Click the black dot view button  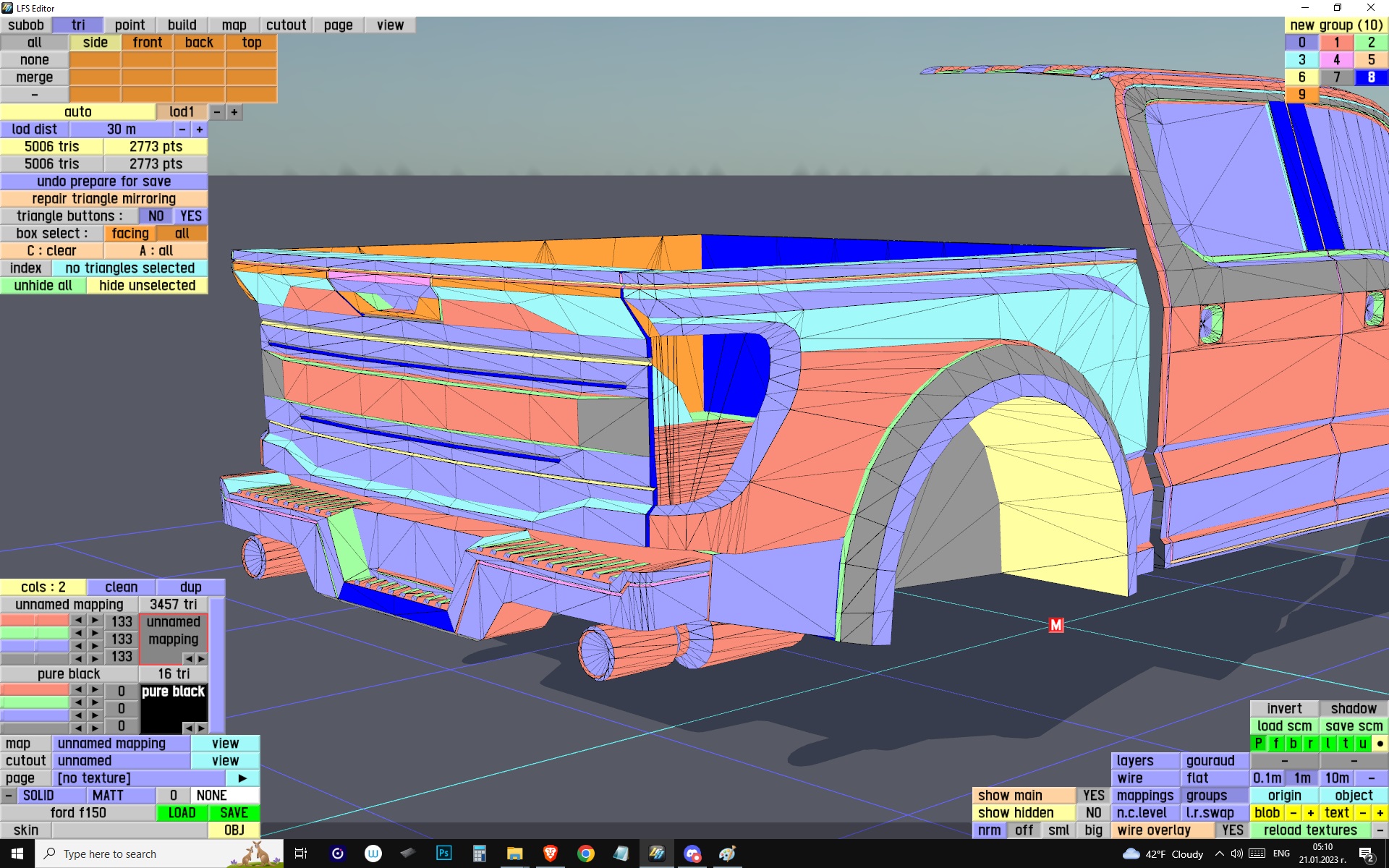(1380, 744)
